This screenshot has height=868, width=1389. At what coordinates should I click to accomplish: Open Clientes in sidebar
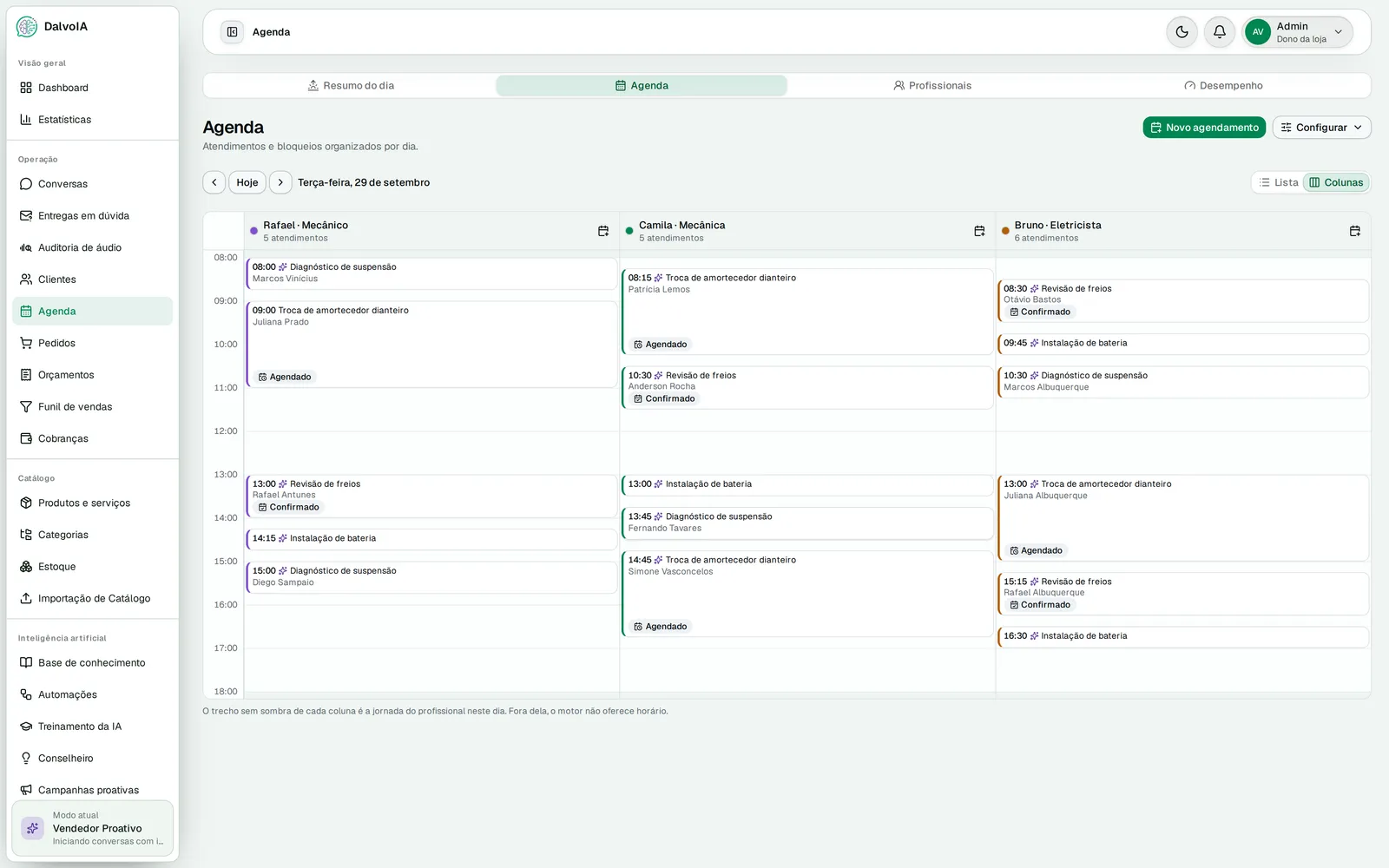click(92, 279)
